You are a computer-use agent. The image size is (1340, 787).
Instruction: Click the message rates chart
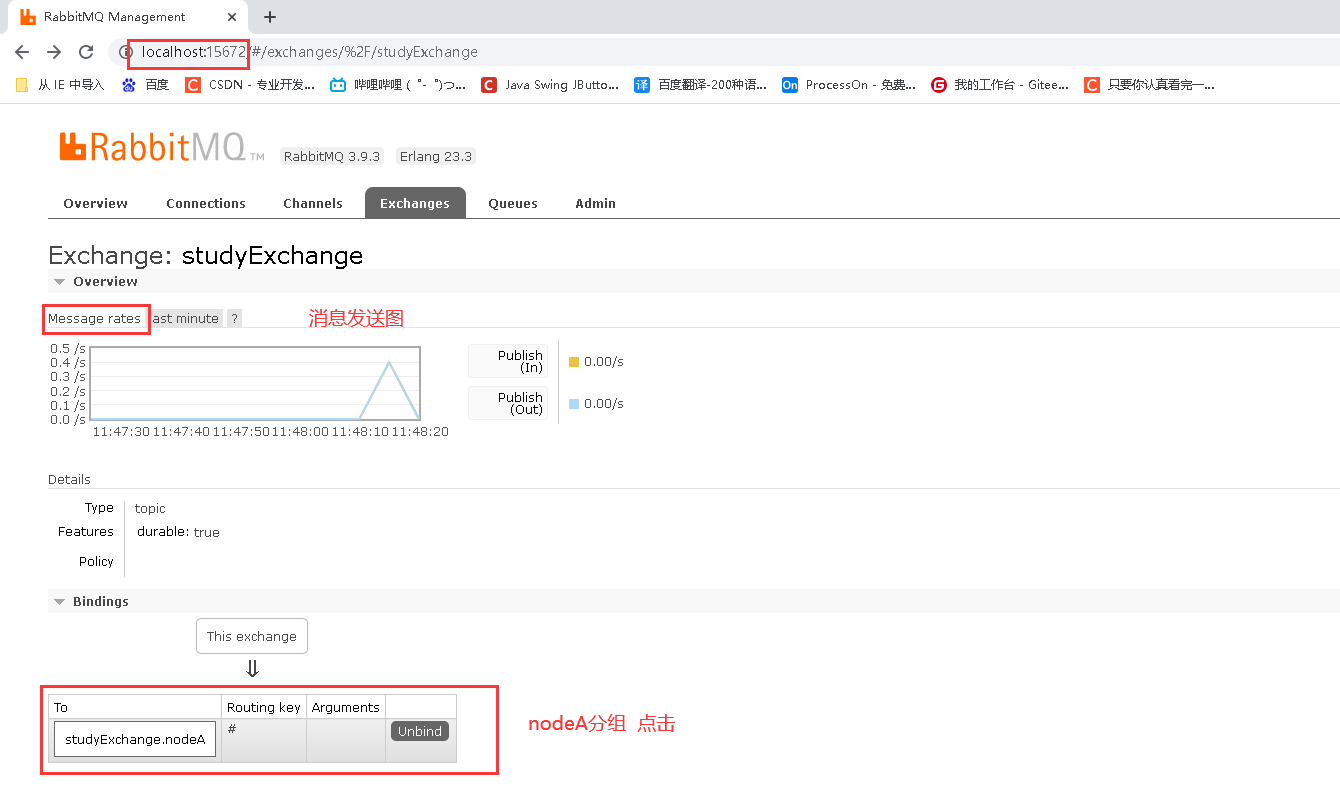tap(255, 383)
